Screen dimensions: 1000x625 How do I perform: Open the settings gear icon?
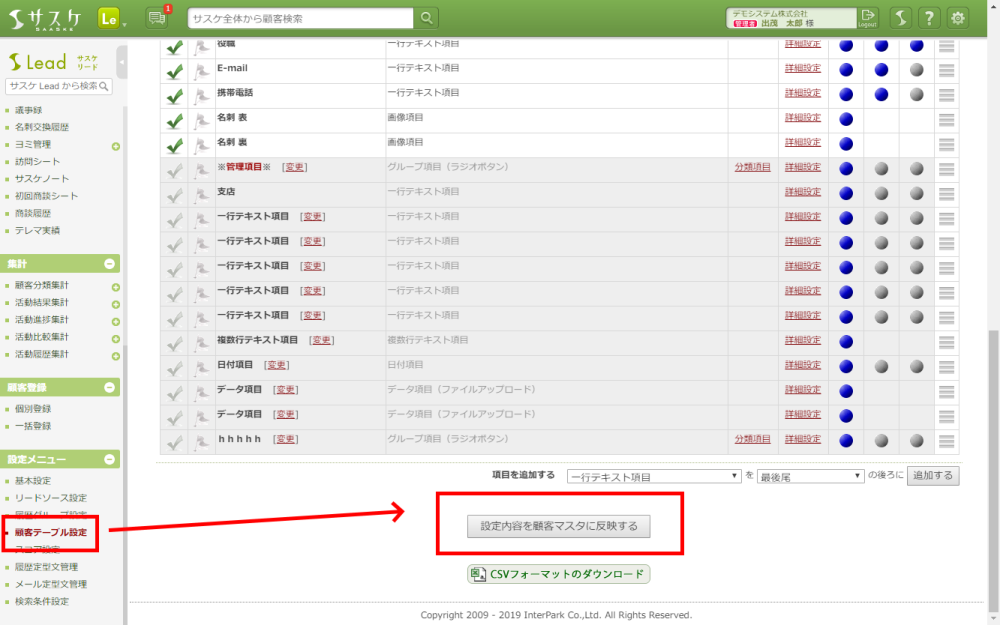point(958,18)
